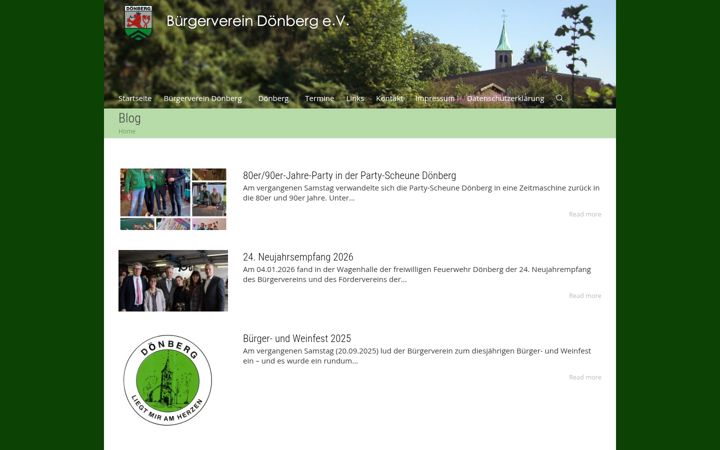Open the Dönberg liegt mir am Herzen logo thumbnail
The image size is (720, 450).
[x=168, y=380]
